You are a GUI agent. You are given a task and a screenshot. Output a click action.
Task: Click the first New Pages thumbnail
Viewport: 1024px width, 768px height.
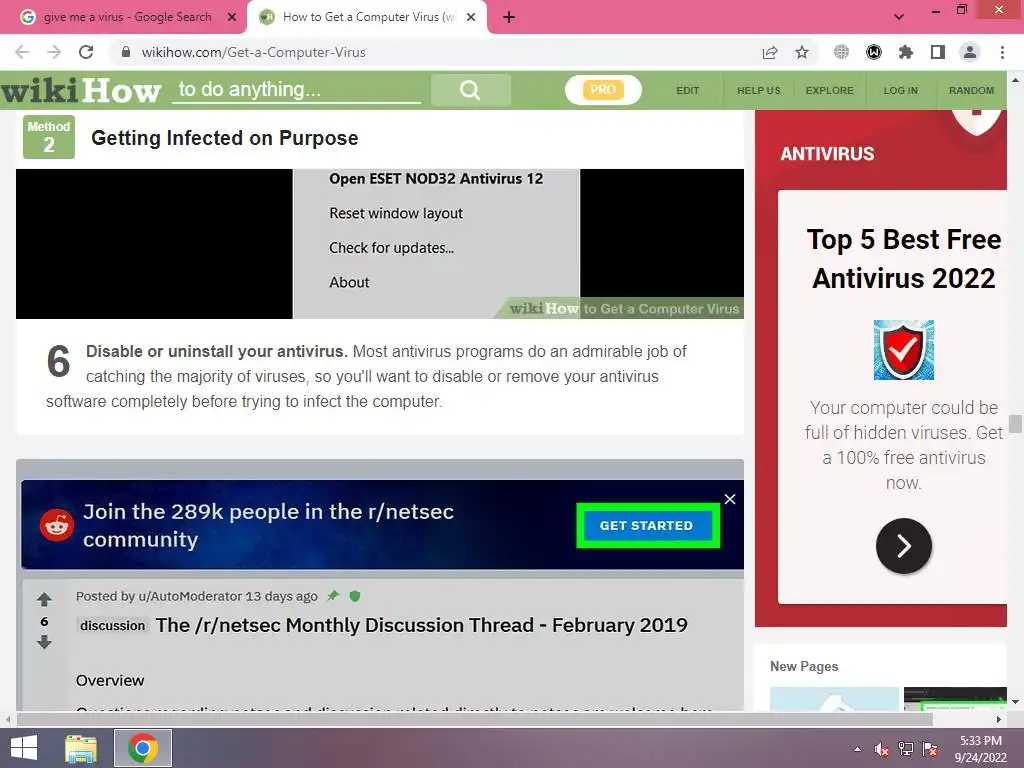point(834,699)
